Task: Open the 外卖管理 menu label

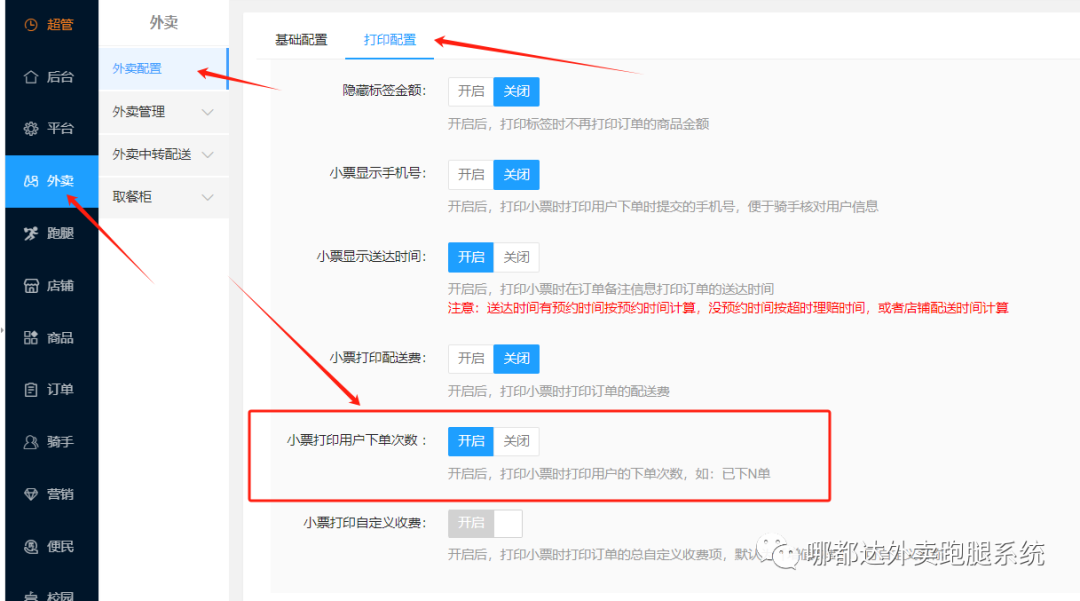Action: pyautogui.click(x=138, y=112)
